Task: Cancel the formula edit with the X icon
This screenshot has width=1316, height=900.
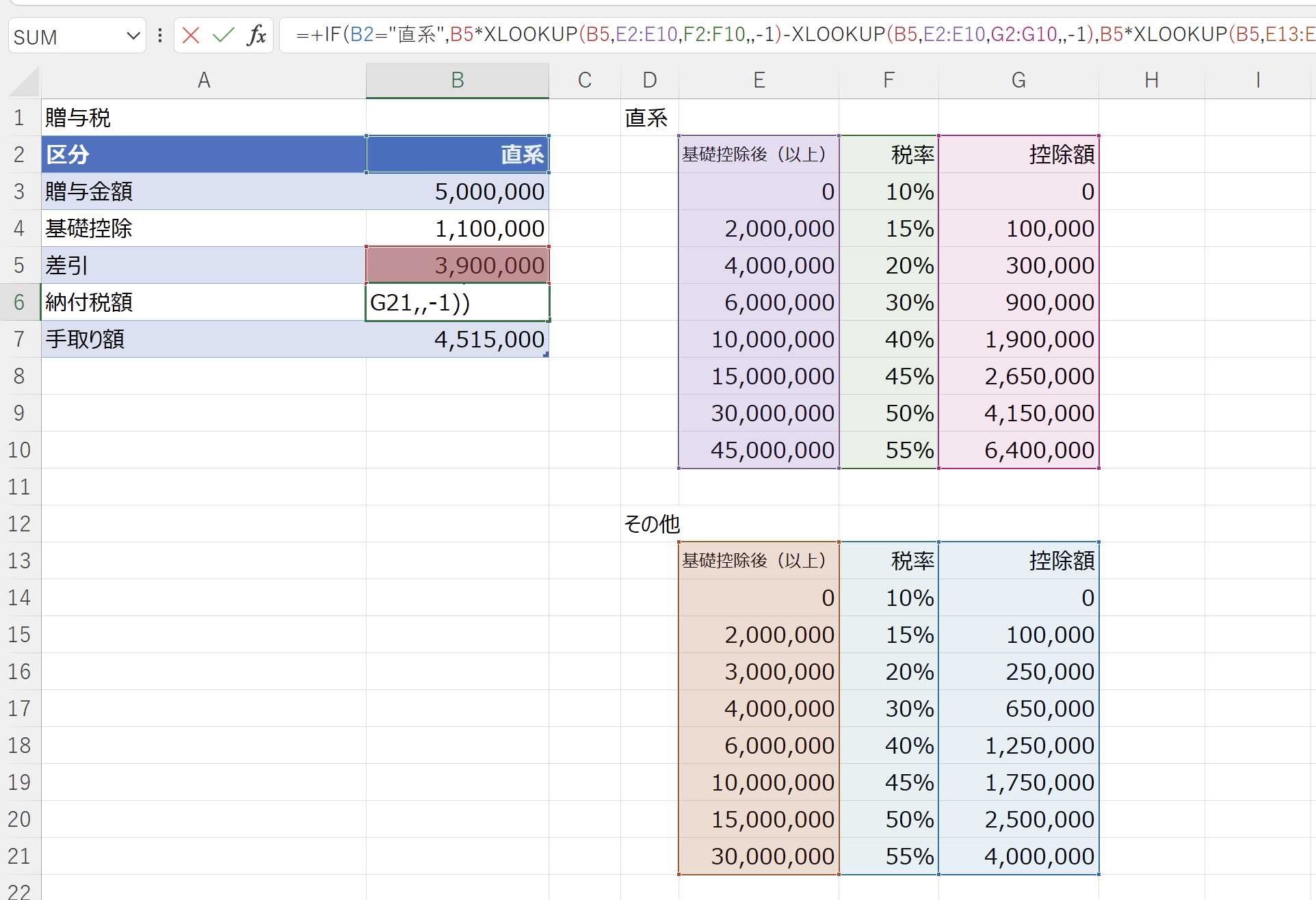Action: [x=191, y=36]
